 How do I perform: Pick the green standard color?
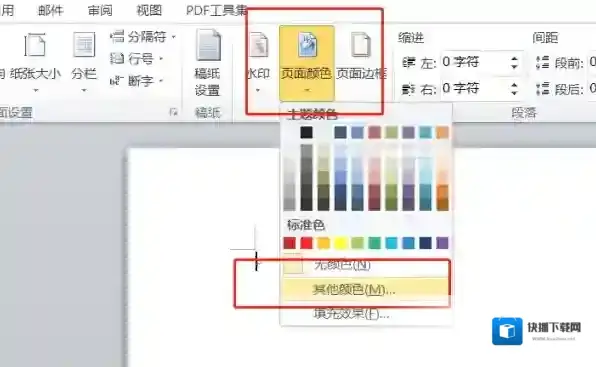374,243
